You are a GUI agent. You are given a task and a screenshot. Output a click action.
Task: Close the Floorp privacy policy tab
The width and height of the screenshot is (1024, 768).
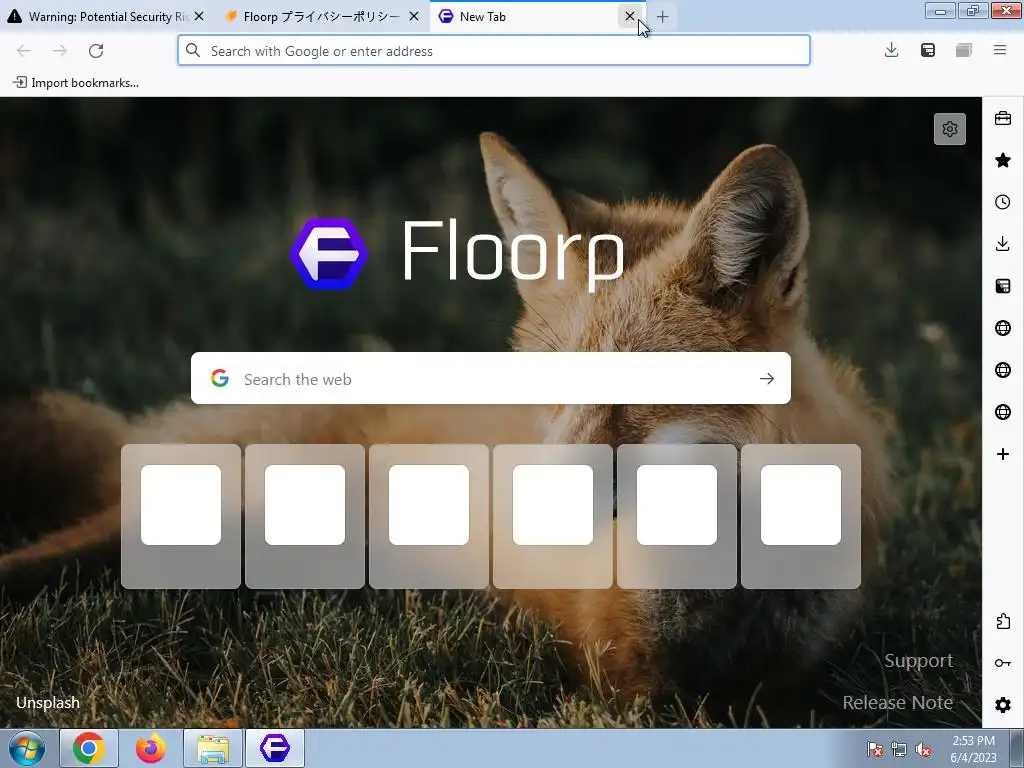coord(414,16)
